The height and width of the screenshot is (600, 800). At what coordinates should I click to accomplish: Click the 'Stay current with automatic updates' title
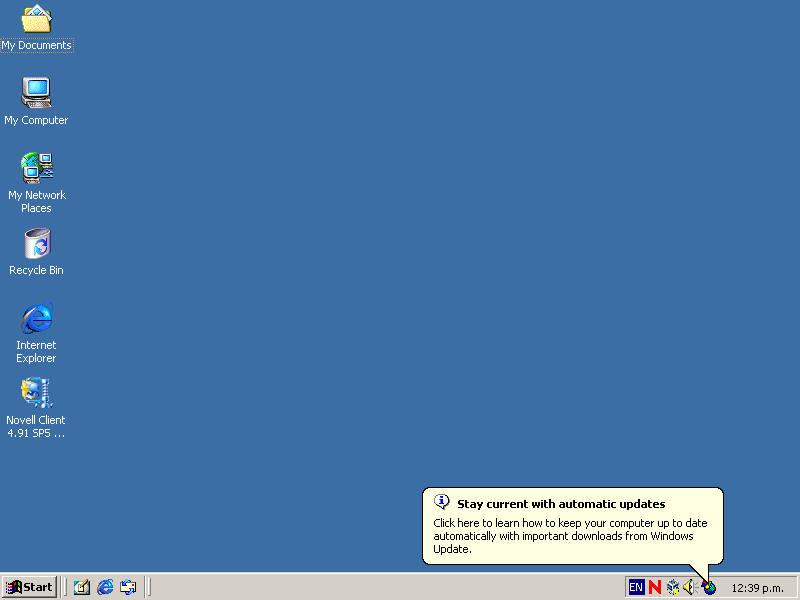[561, 504]
